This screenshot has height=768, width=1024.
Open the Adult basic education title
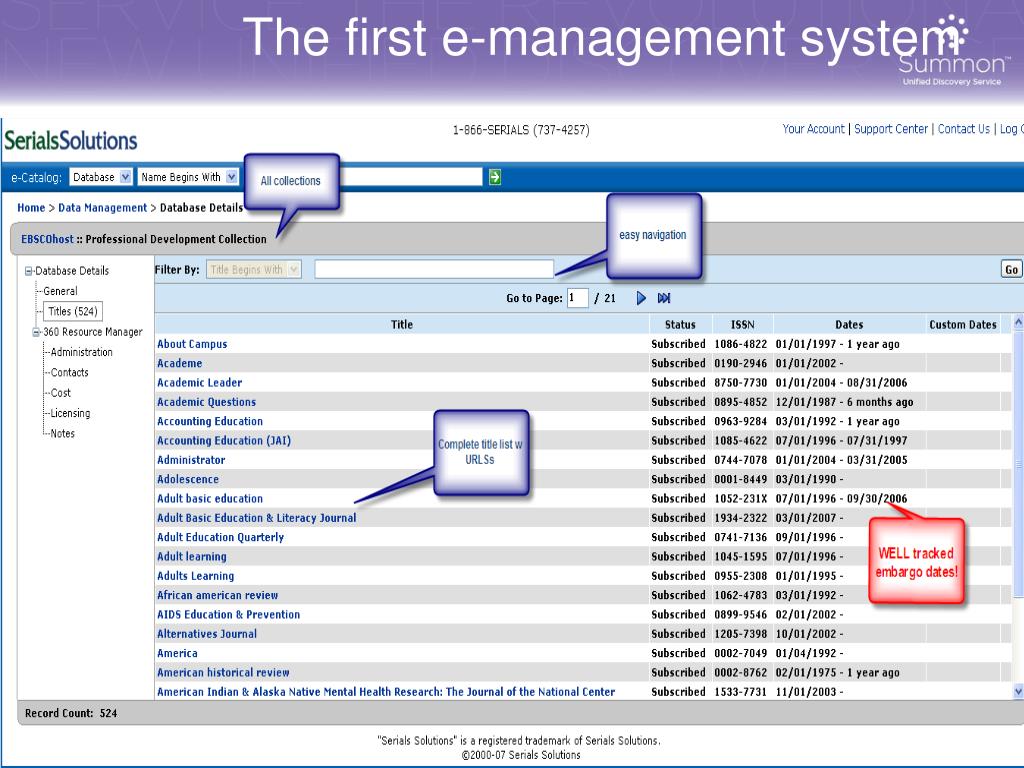click(x=210, y=499)
